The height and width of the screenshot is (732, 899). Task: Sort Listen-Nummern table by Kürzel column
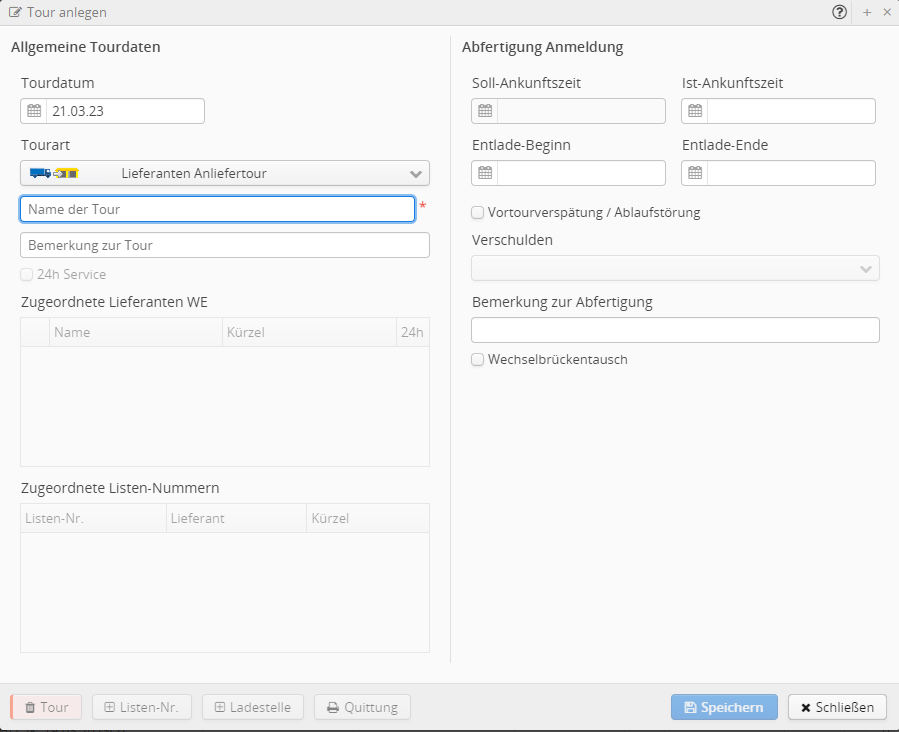click(x=368, y=518)
